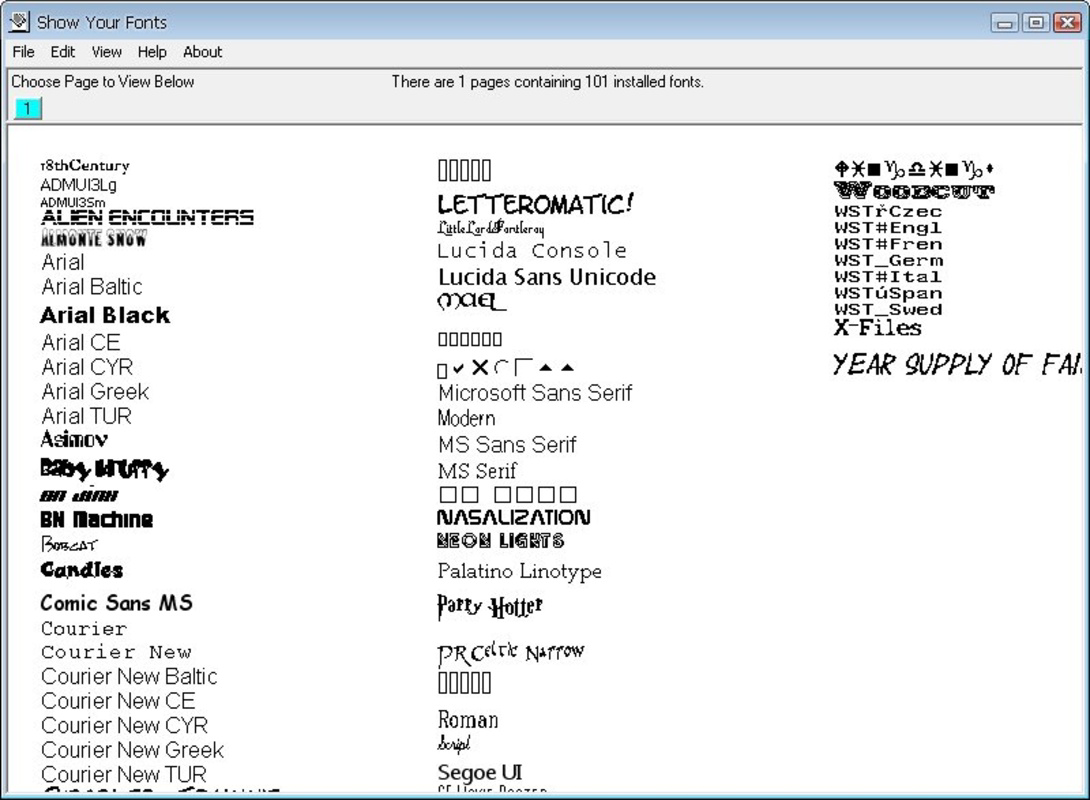Choose the Comic Sans MS font sample
Screen dimensions: 1090x800
[x=116, y=603]
